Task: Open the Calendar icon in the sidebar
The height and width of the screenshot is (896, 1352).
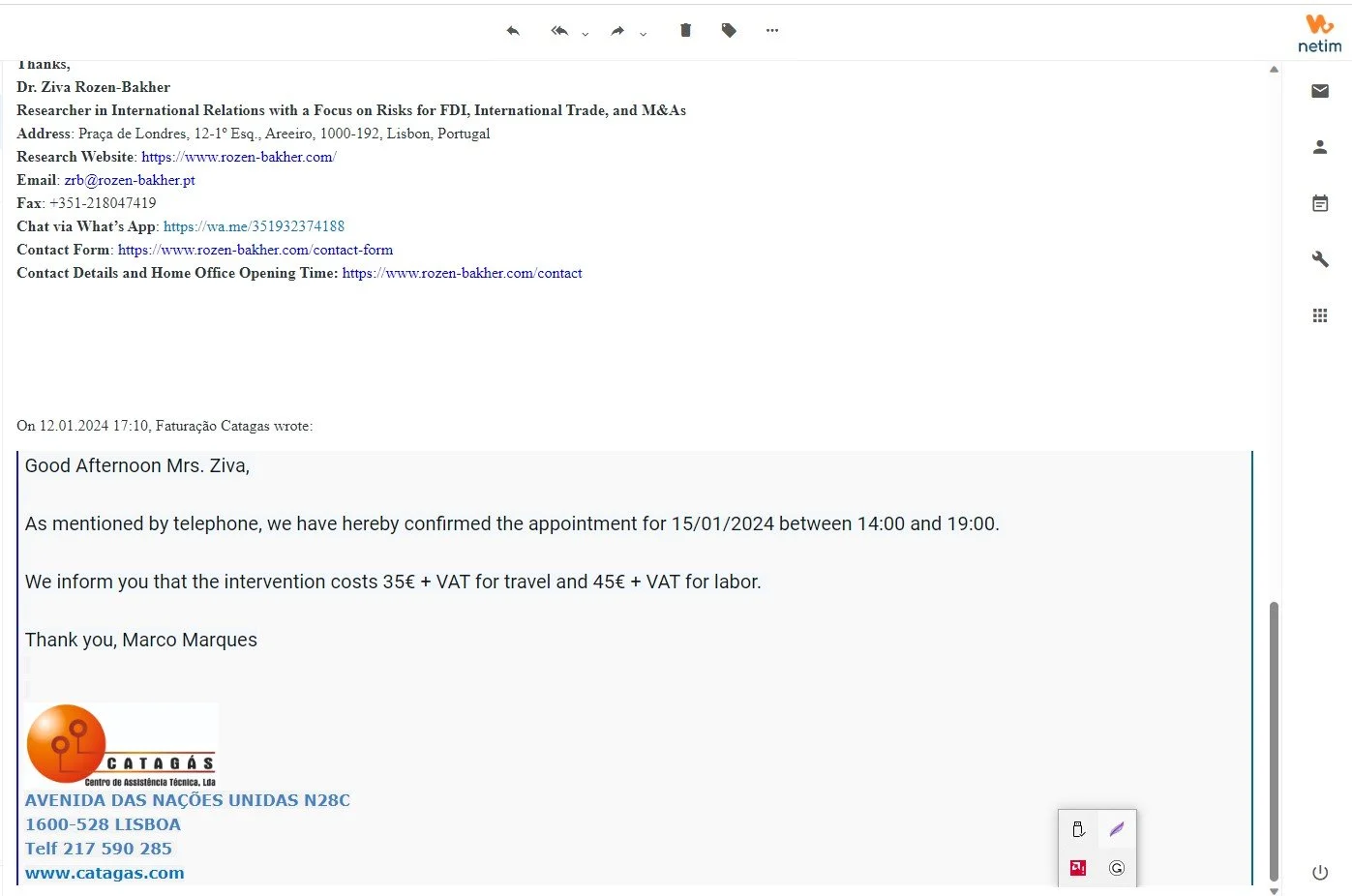Action: (1320, 202)
